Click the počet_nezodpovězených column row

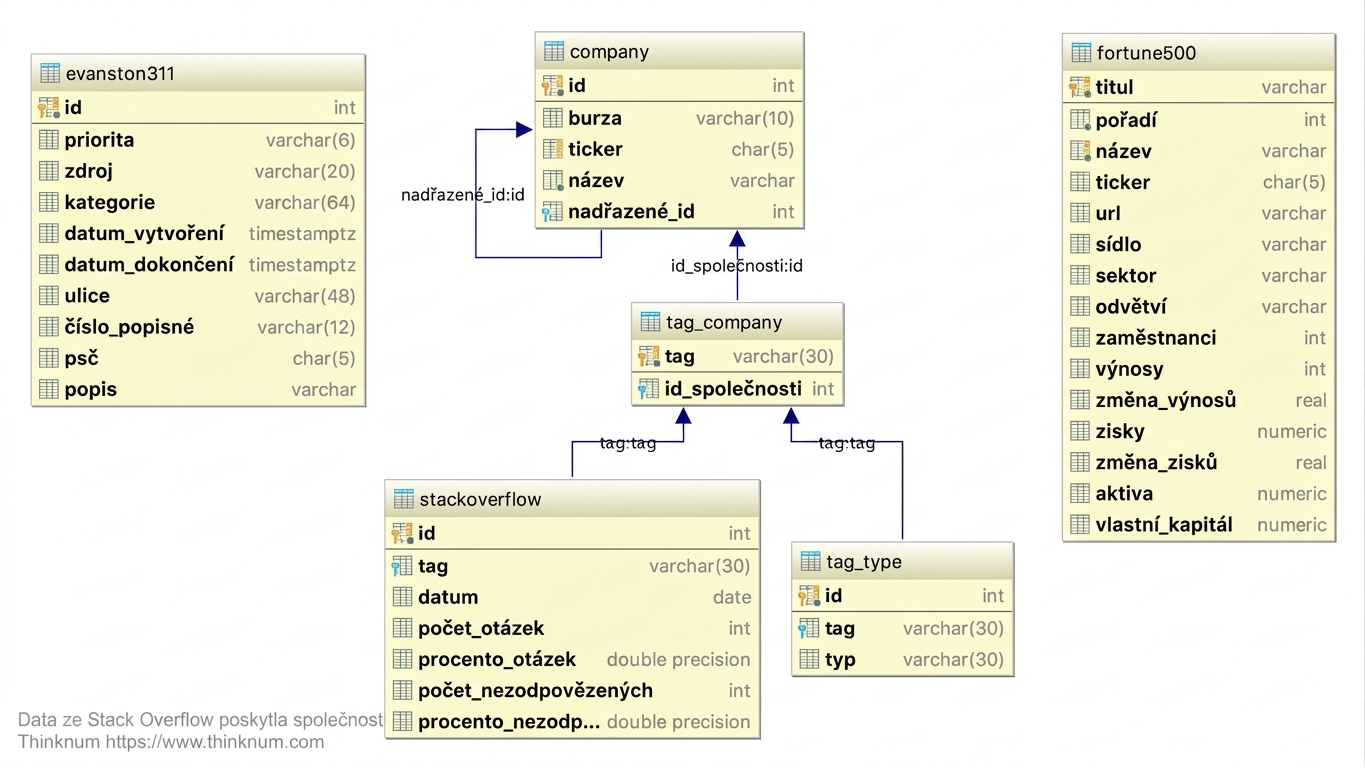pos(572,690)
